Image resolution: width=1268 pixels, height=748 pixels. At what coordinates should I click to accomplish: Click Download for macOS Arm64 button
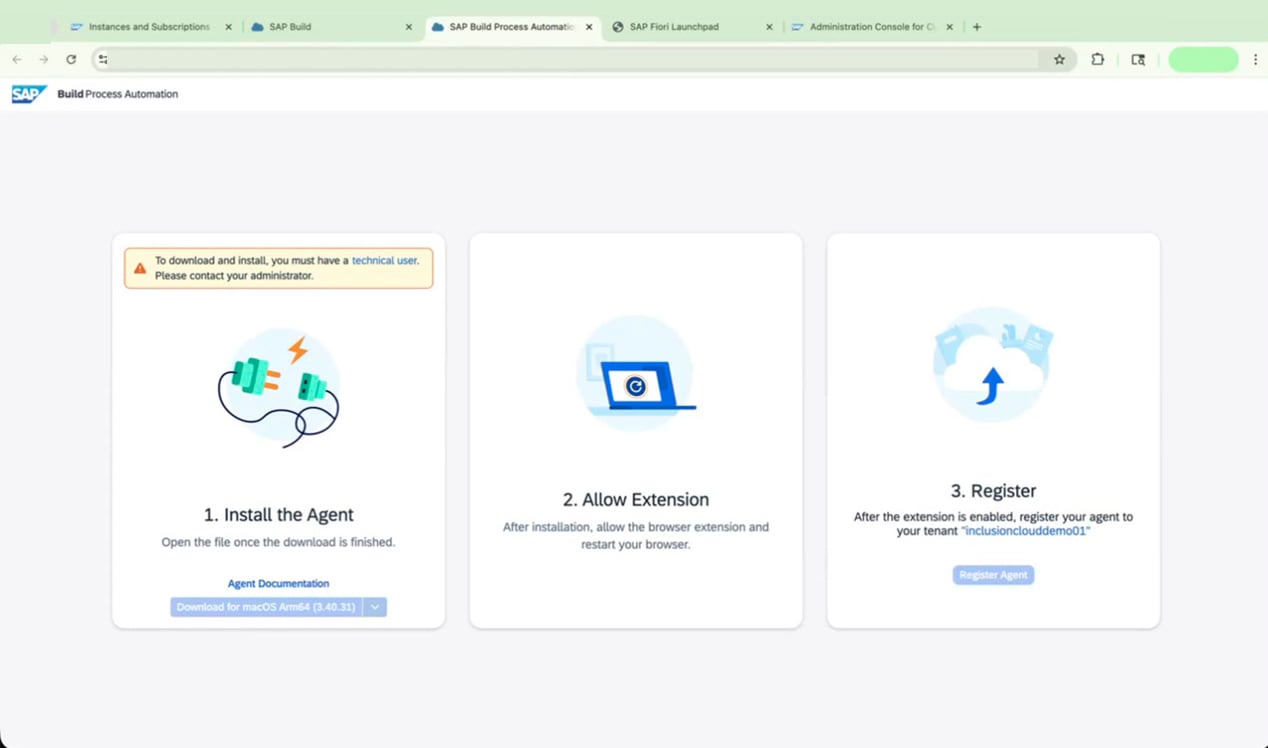pos(266,607)
